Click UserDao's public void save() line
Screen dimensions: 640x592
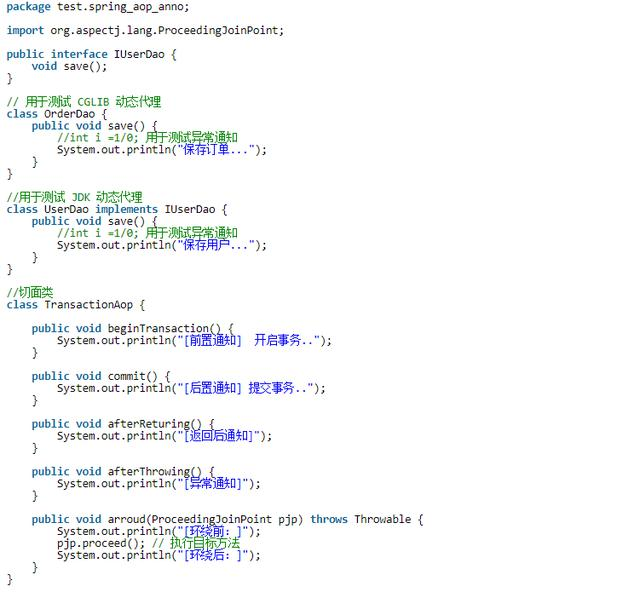(94, 222)
